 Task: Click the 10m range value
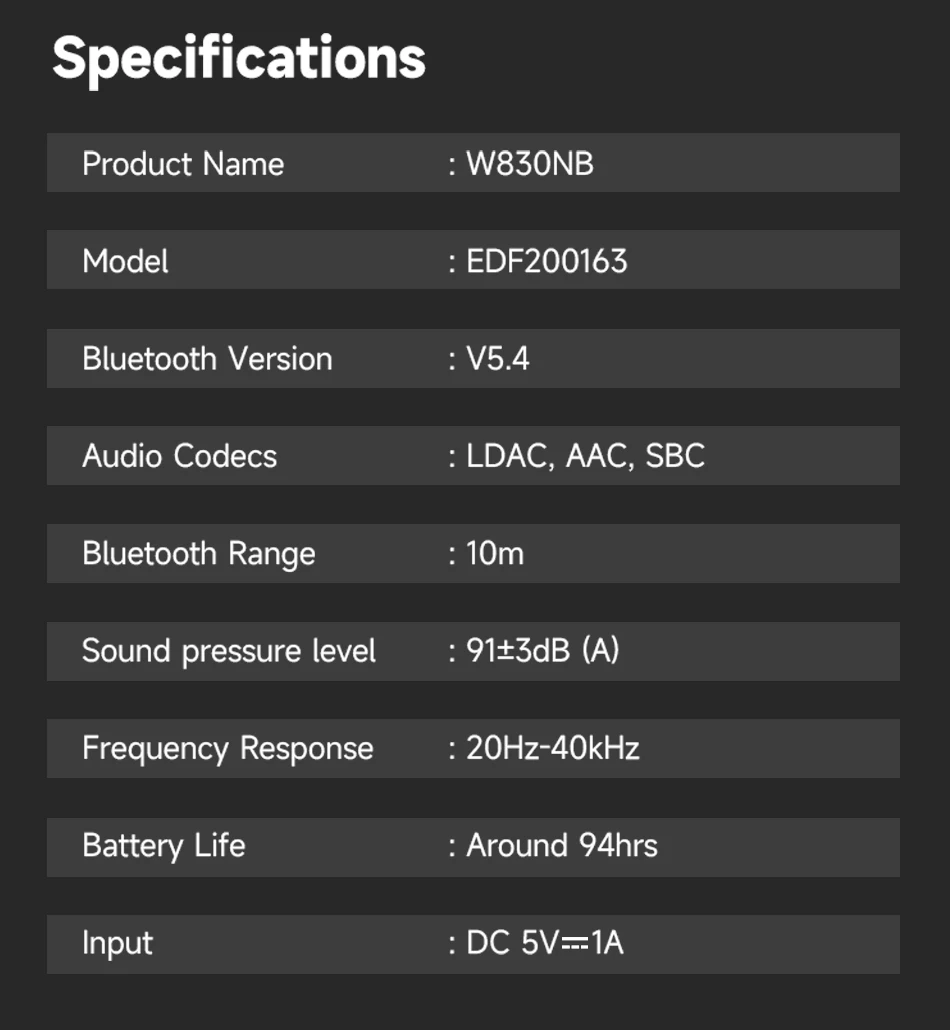tap(495, 553)
